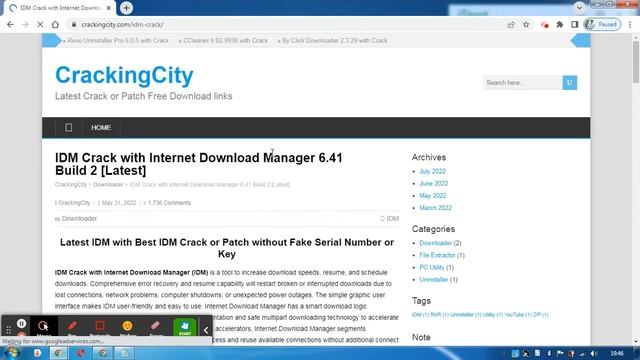Collapse the recorder toolbar with chevron
Screen dimensions: 640x360
pyautogui.click(x=206, y=330)
